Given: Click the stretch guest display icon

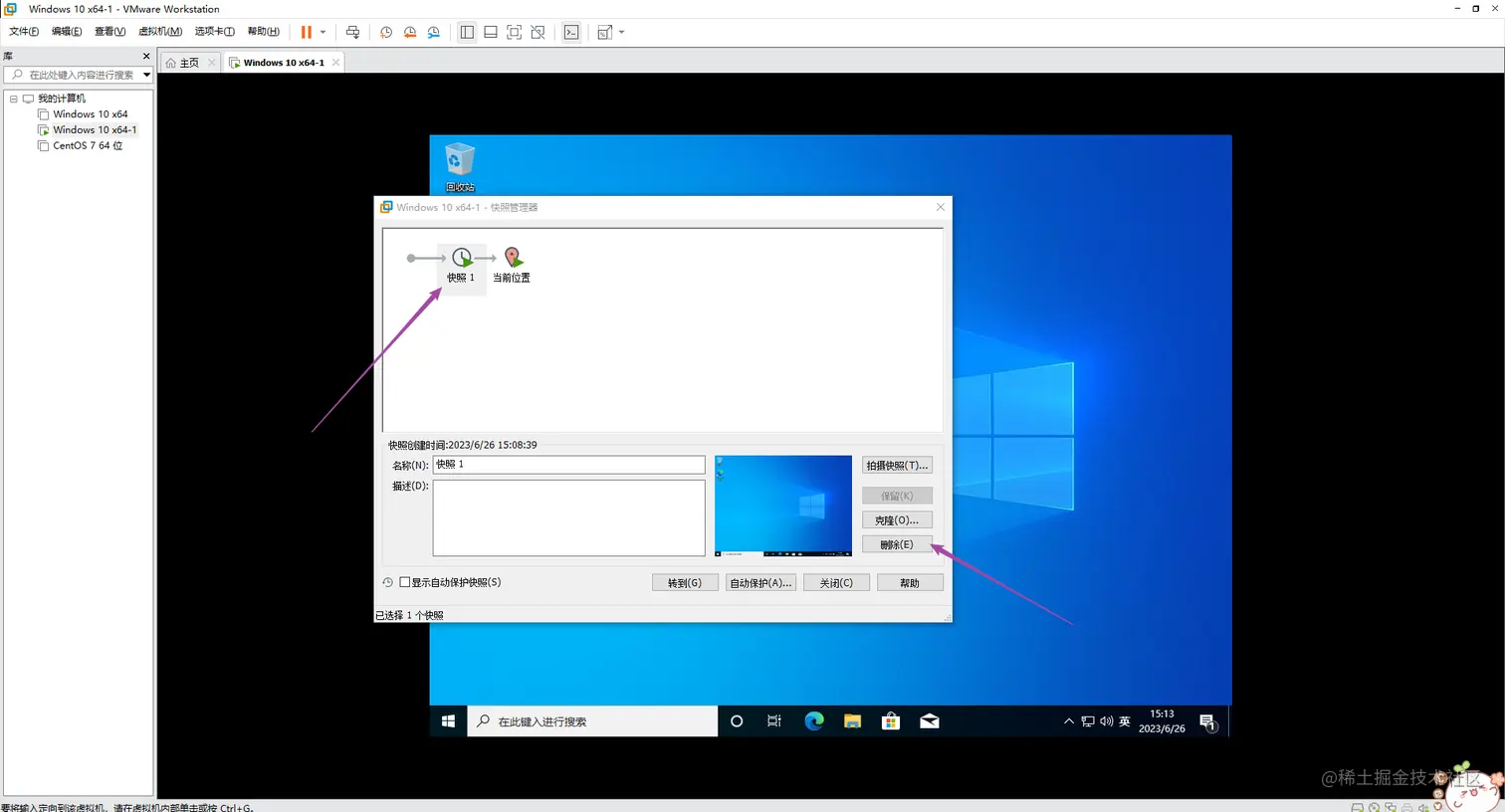Looking at the screenshot, I should coord(604,32).
